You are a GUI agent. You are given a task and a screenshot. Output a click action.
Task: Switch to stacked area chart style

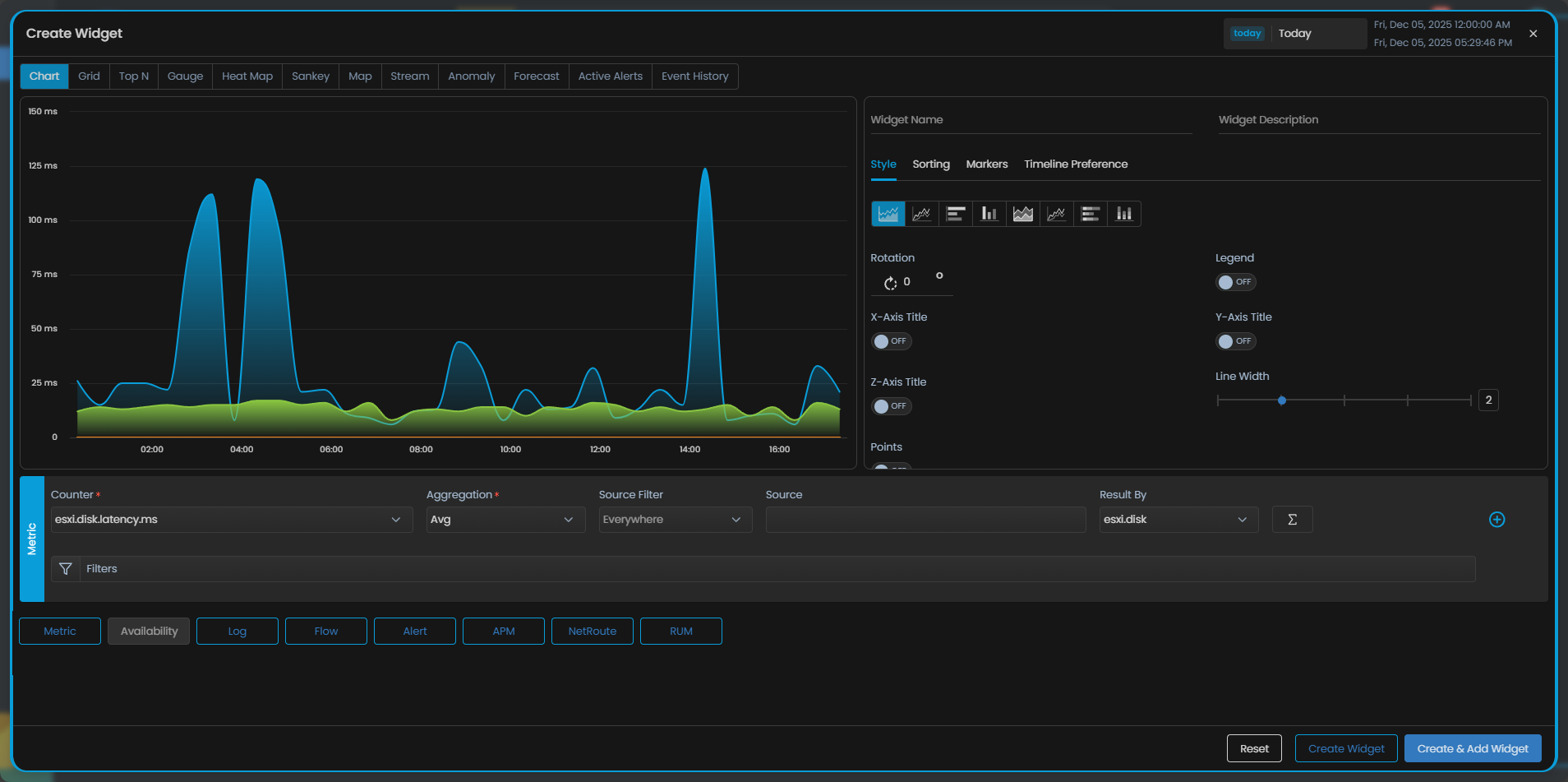coord(1022,214)
